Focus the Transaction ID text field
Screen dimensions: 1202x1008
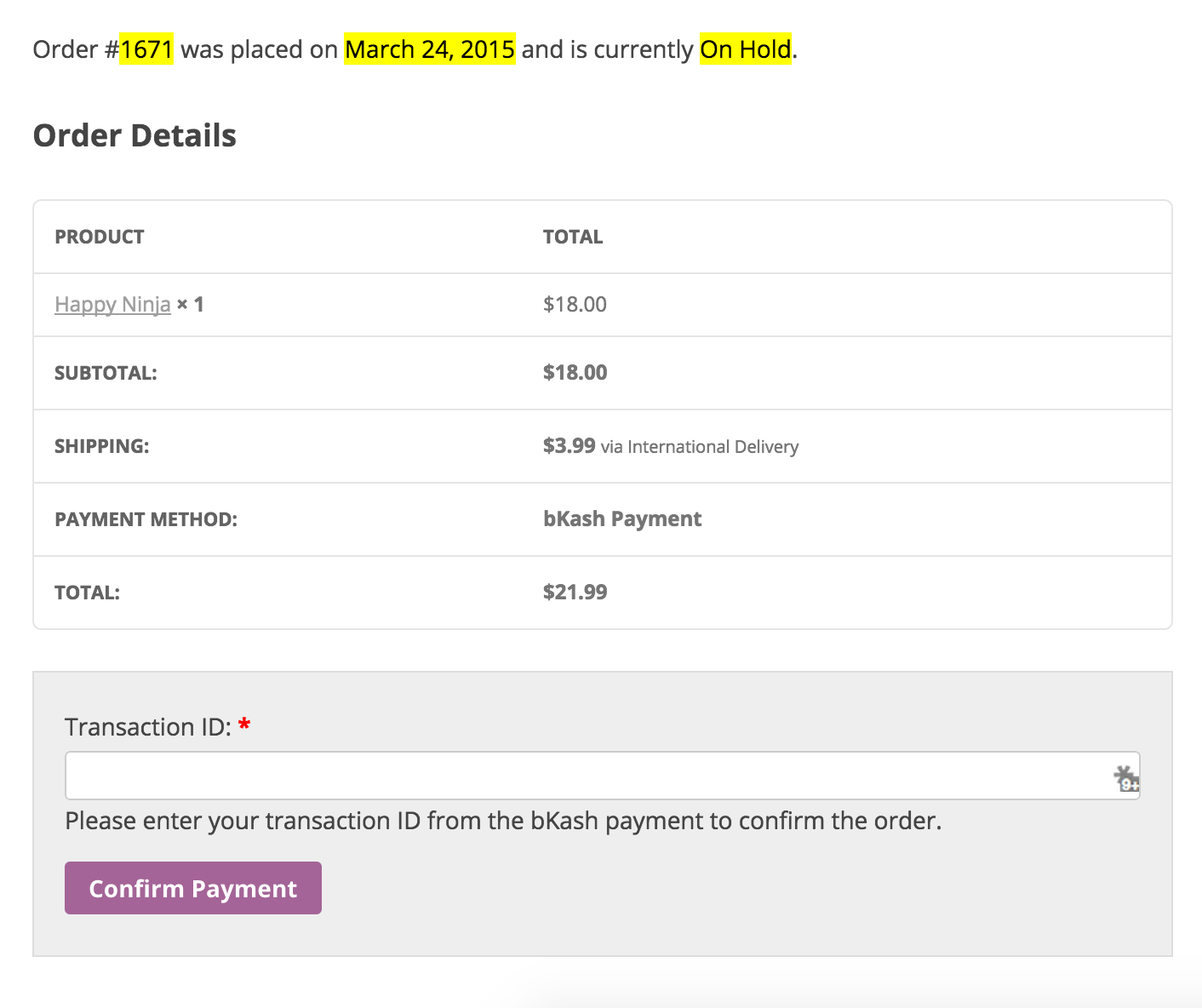coord(587,776)
